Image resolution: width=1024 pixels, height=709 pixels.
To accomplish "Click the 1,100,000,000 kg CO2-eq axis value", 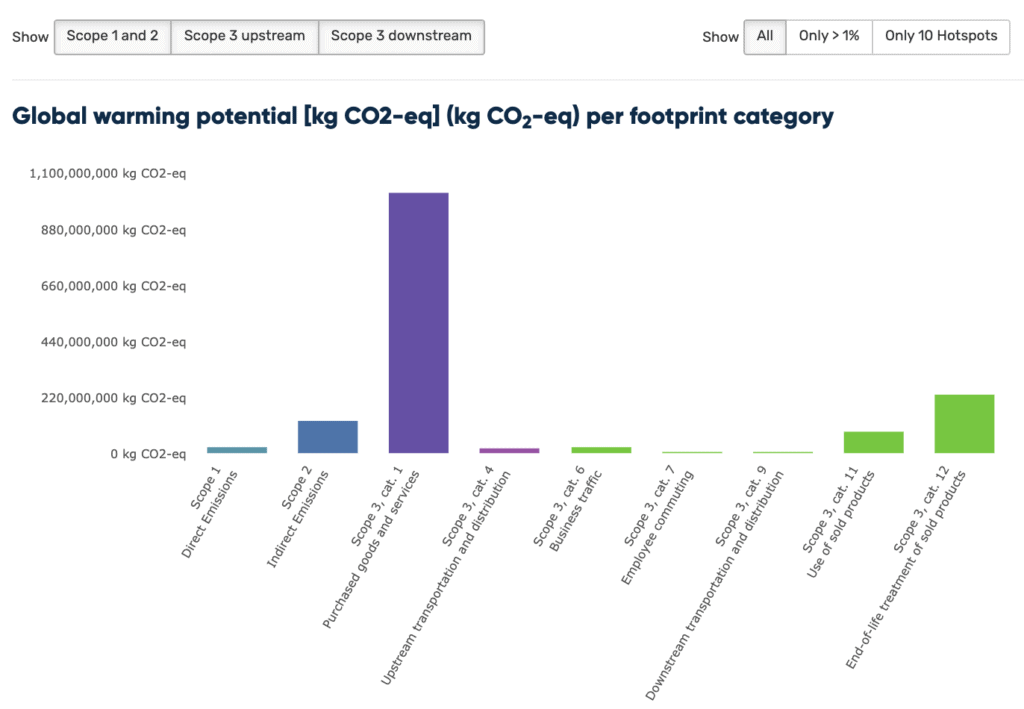I will [x=108, y=174].
